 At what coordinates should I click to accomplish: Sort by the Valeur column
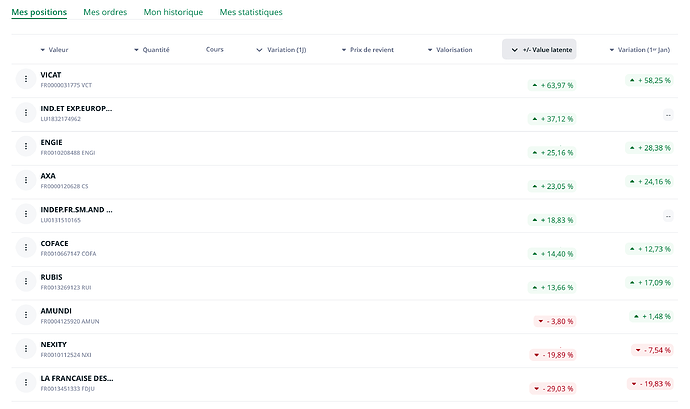[x=54, y=50]
